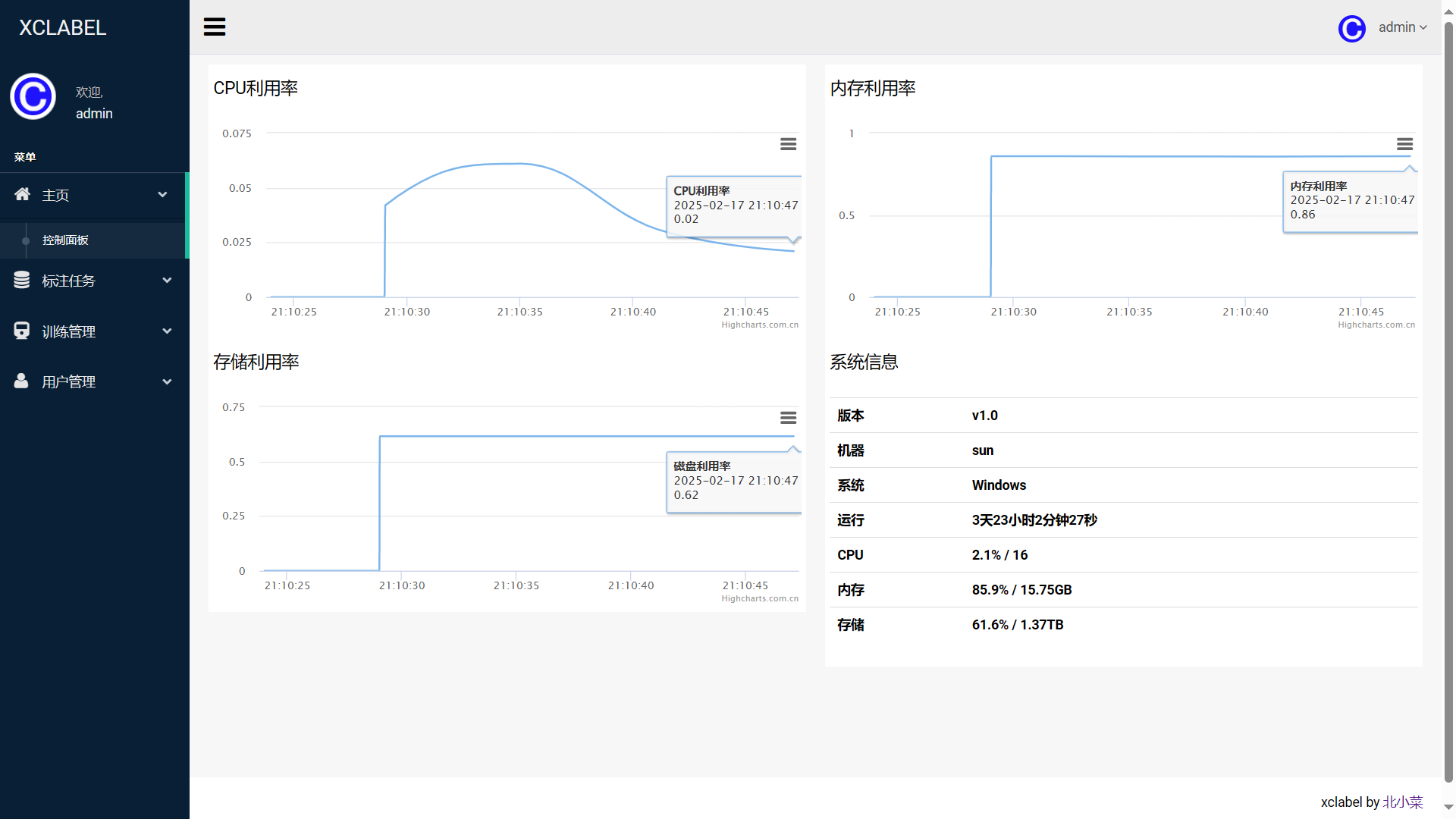This screenshot has width=1456, height=819.
Task: Open Highcharts.com.cn credit under CPU chart
Action: click(x=759, y=325)
